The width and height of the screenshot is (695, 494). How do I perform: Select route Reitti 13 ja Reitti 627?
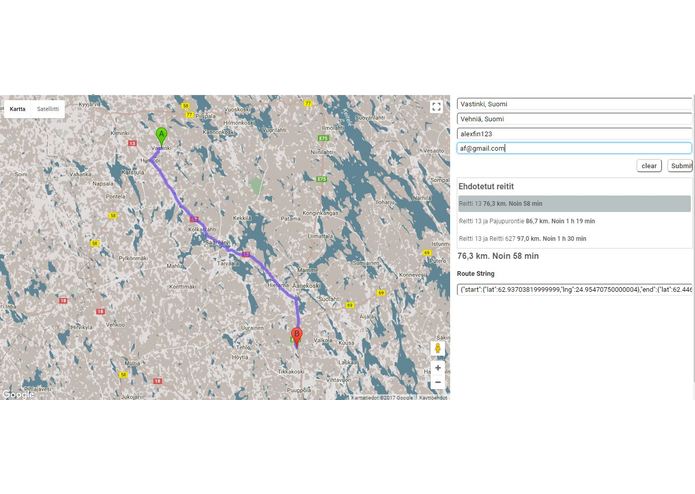tap(574, 238)
